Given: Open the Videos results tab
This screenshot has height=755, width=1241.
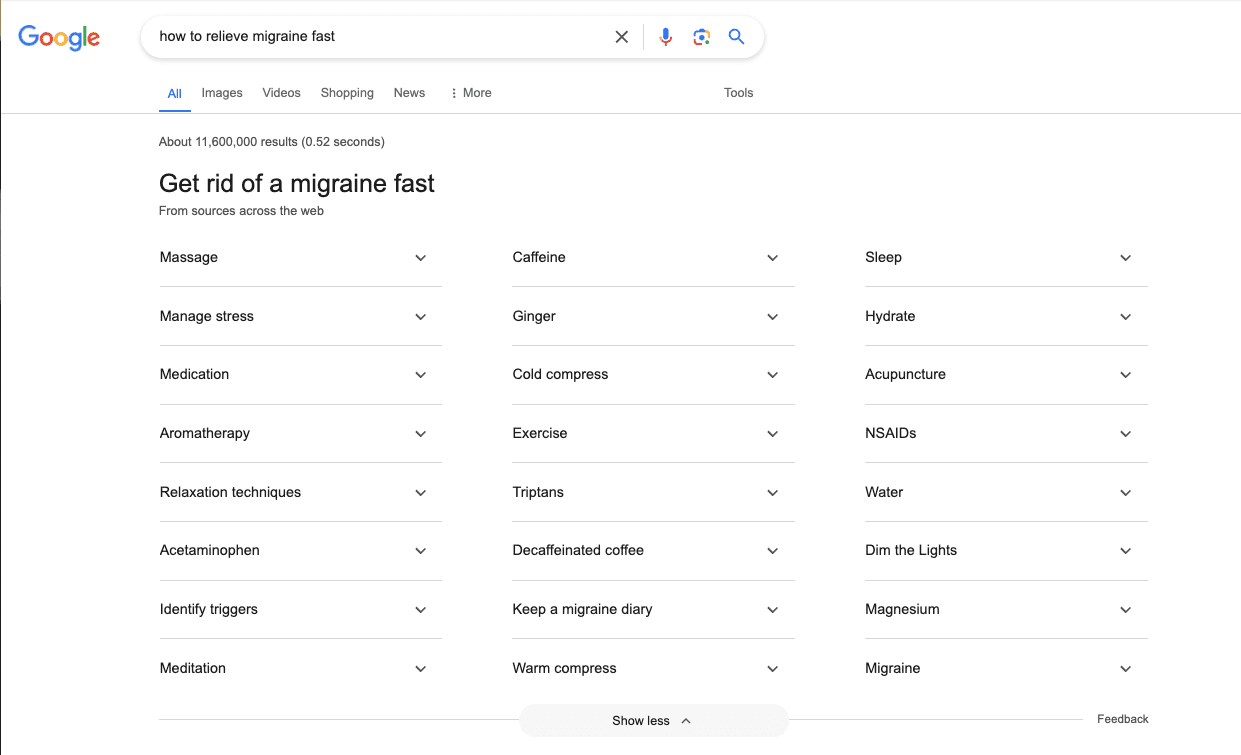Looking at the screenshot, I should pyautogui.click(x=281, y=92).
